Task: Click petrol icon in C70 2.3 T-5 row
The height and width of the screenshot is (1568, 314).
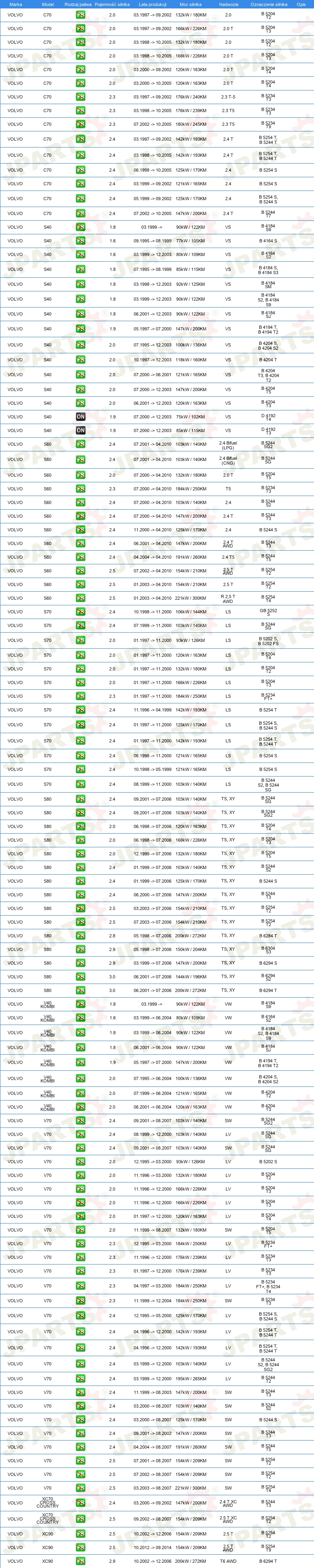Action: click(80, 97)
